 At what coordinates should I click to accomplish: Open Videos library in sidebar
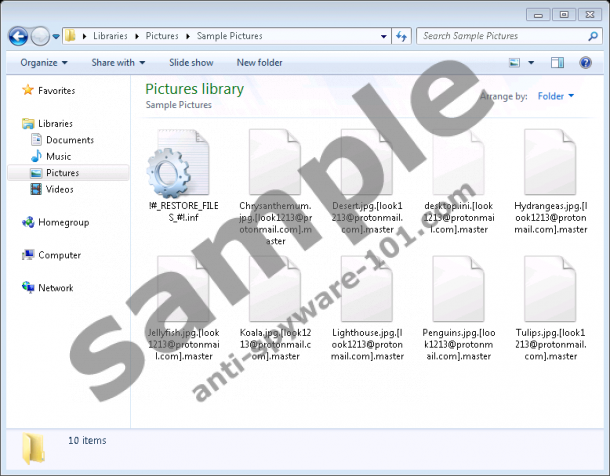click(59, 189)
